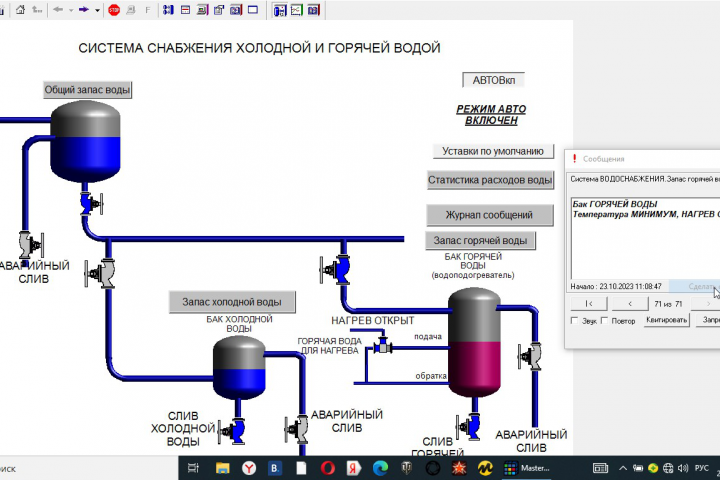Open the Журнал сообщений button

pos(490,215)
